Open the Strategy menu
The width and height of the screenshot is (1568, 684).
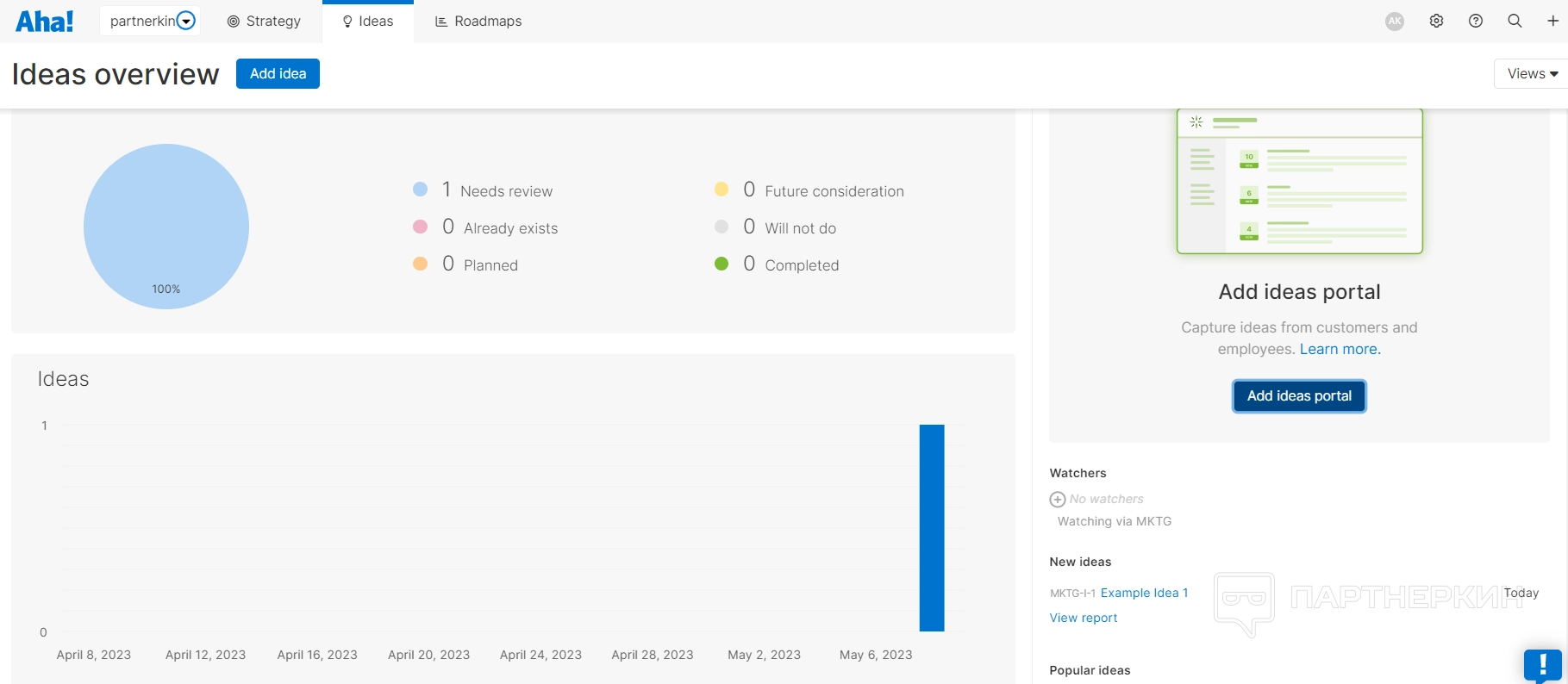tap(264, 22)
